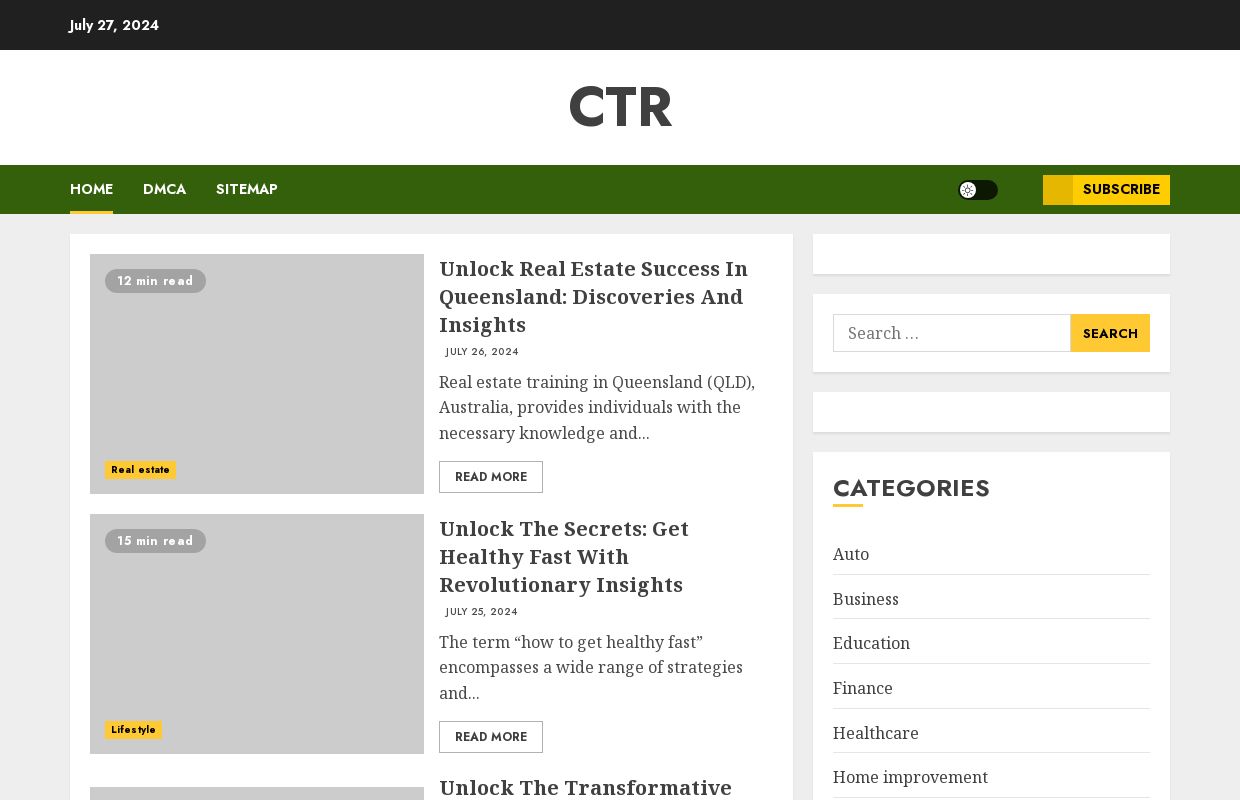Click the Lifestyle category tag
This screenshot has width=1240, height=800.
(133, 730)
